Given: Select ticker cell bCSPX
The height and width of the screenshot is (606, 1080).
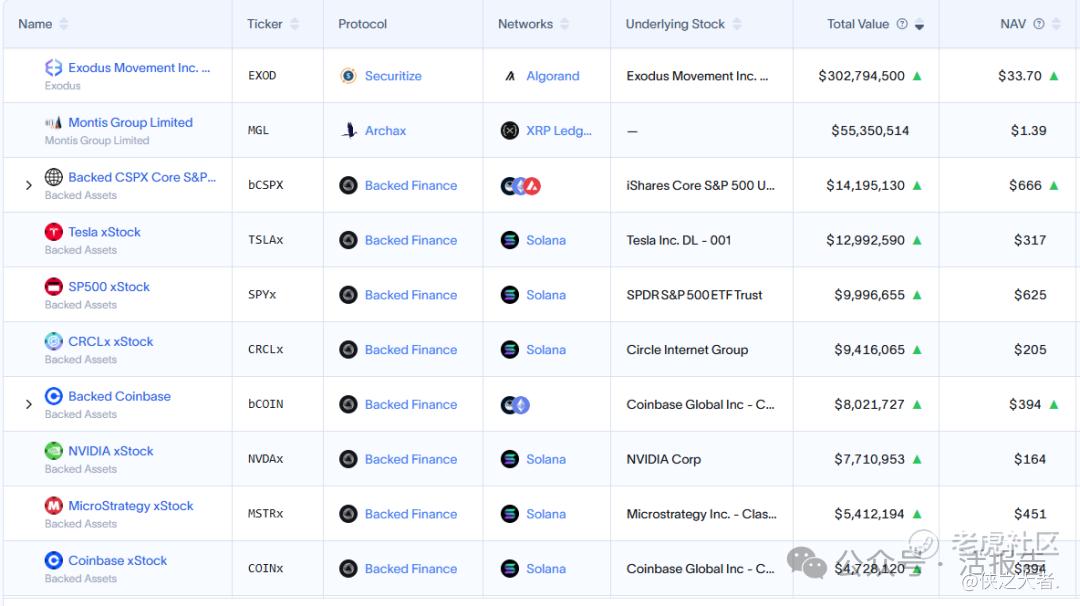Looking at the screenshot, I should (266, 185).
